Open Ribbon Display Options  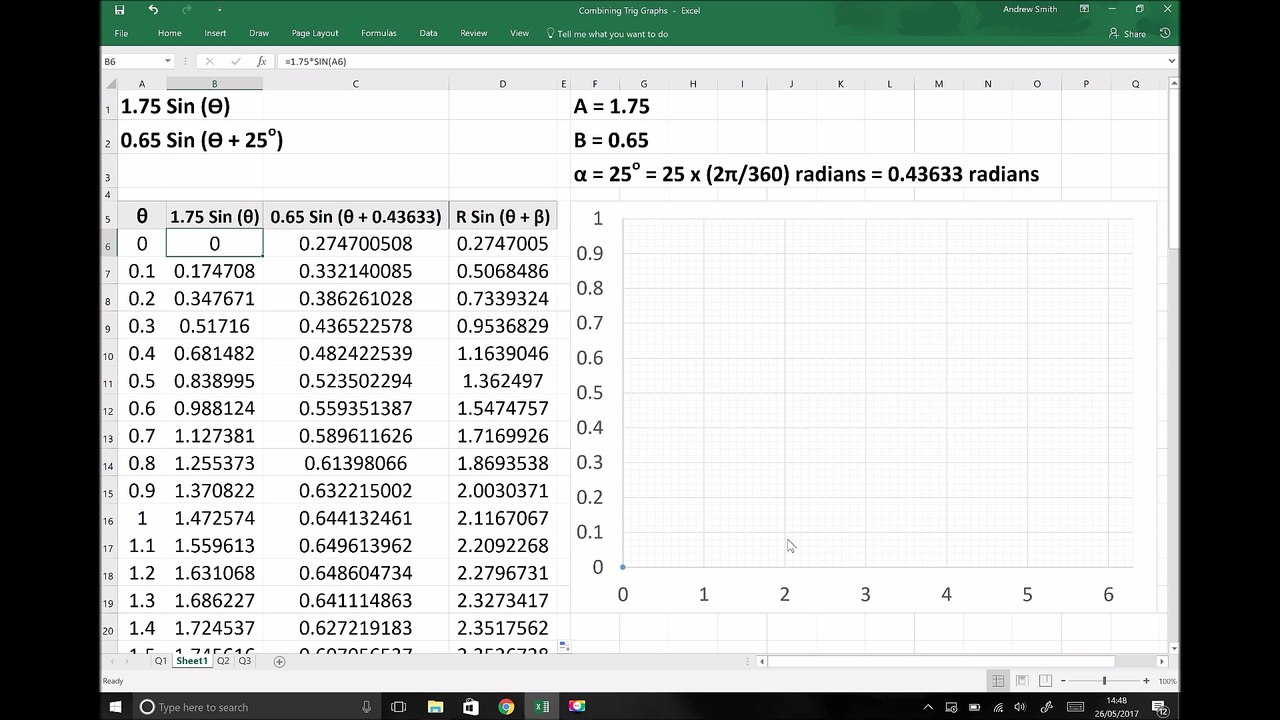pyautogui.click(x=1084, y=9)
